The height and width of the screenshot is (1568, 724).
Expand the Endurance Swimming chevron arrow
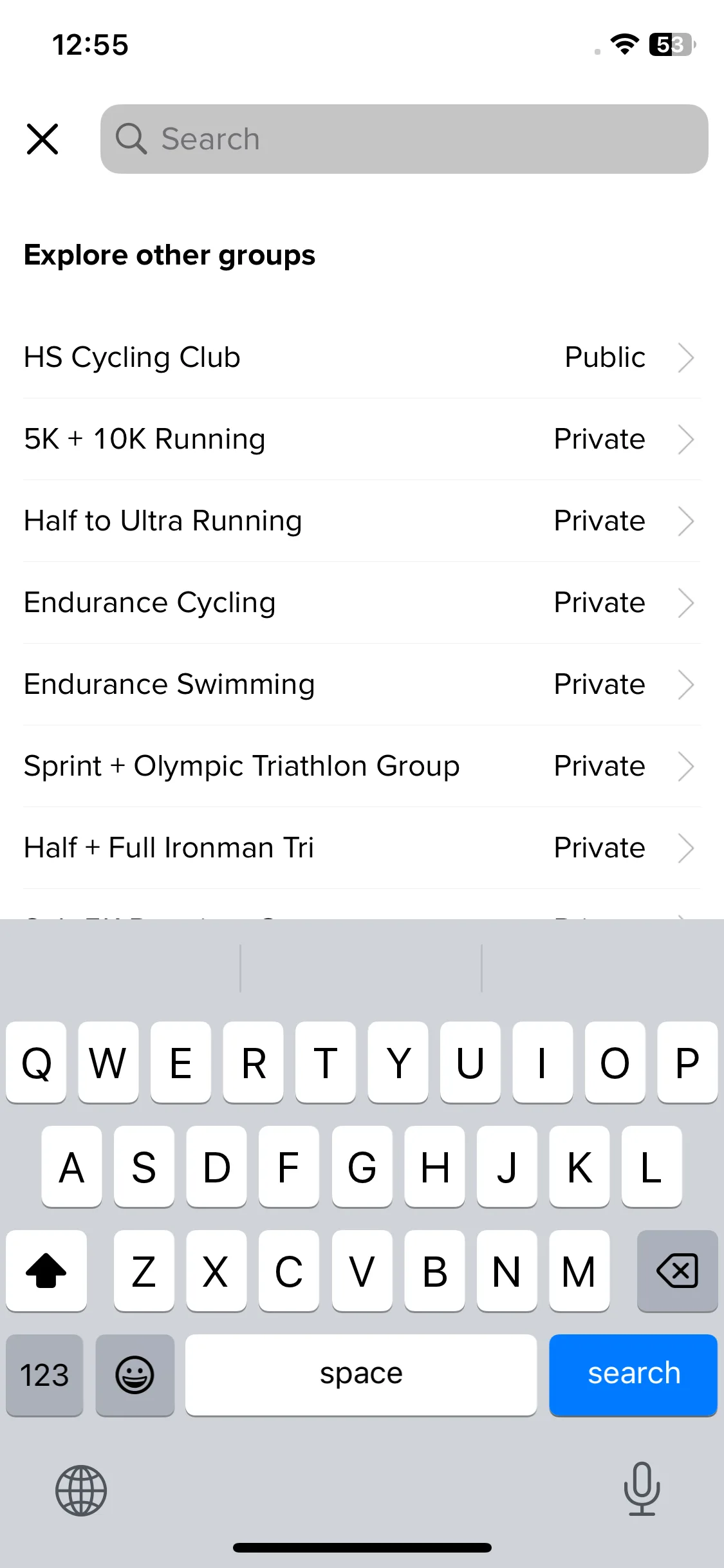686,684
